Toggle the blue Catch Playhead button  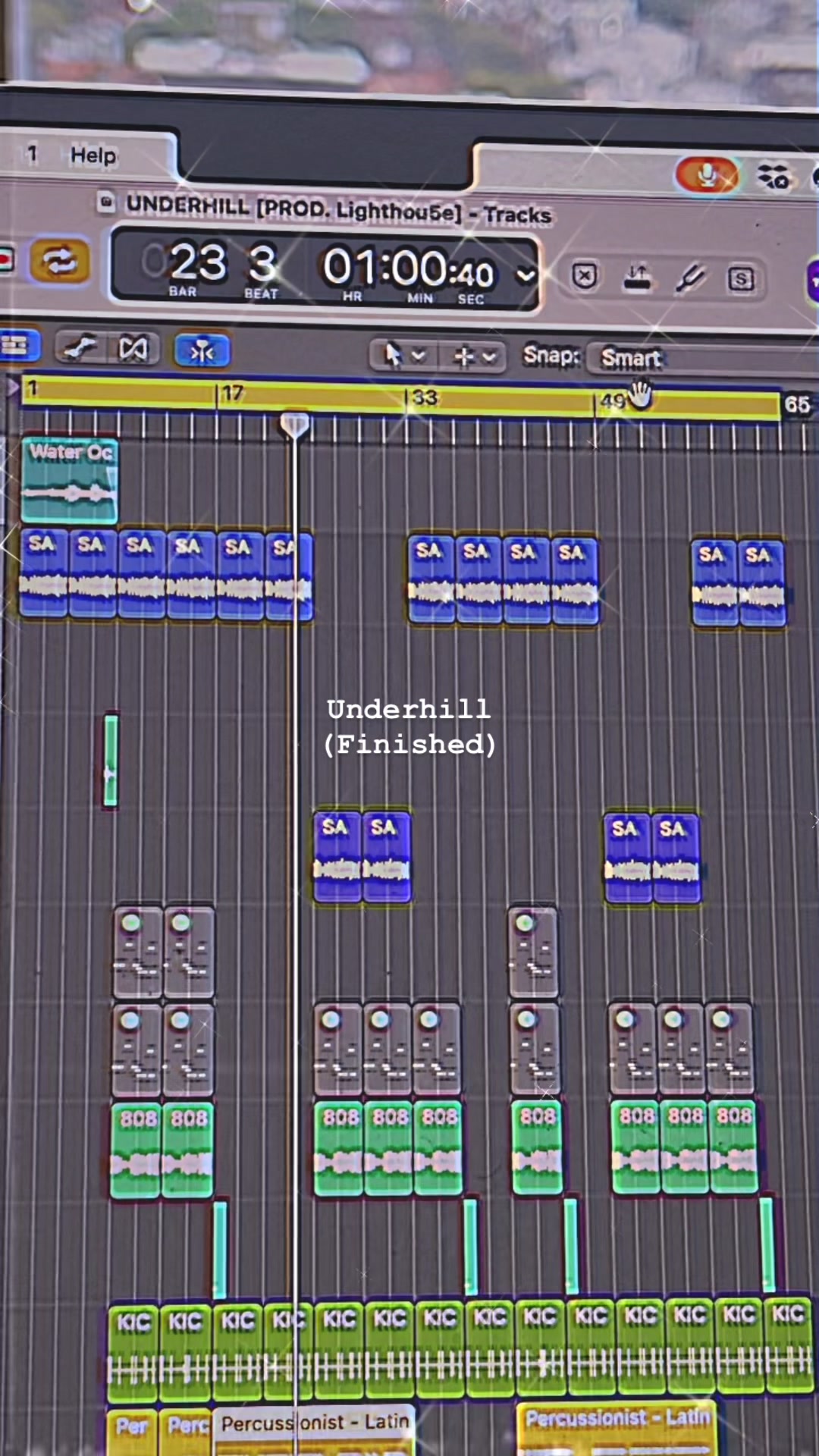(202, 351)
